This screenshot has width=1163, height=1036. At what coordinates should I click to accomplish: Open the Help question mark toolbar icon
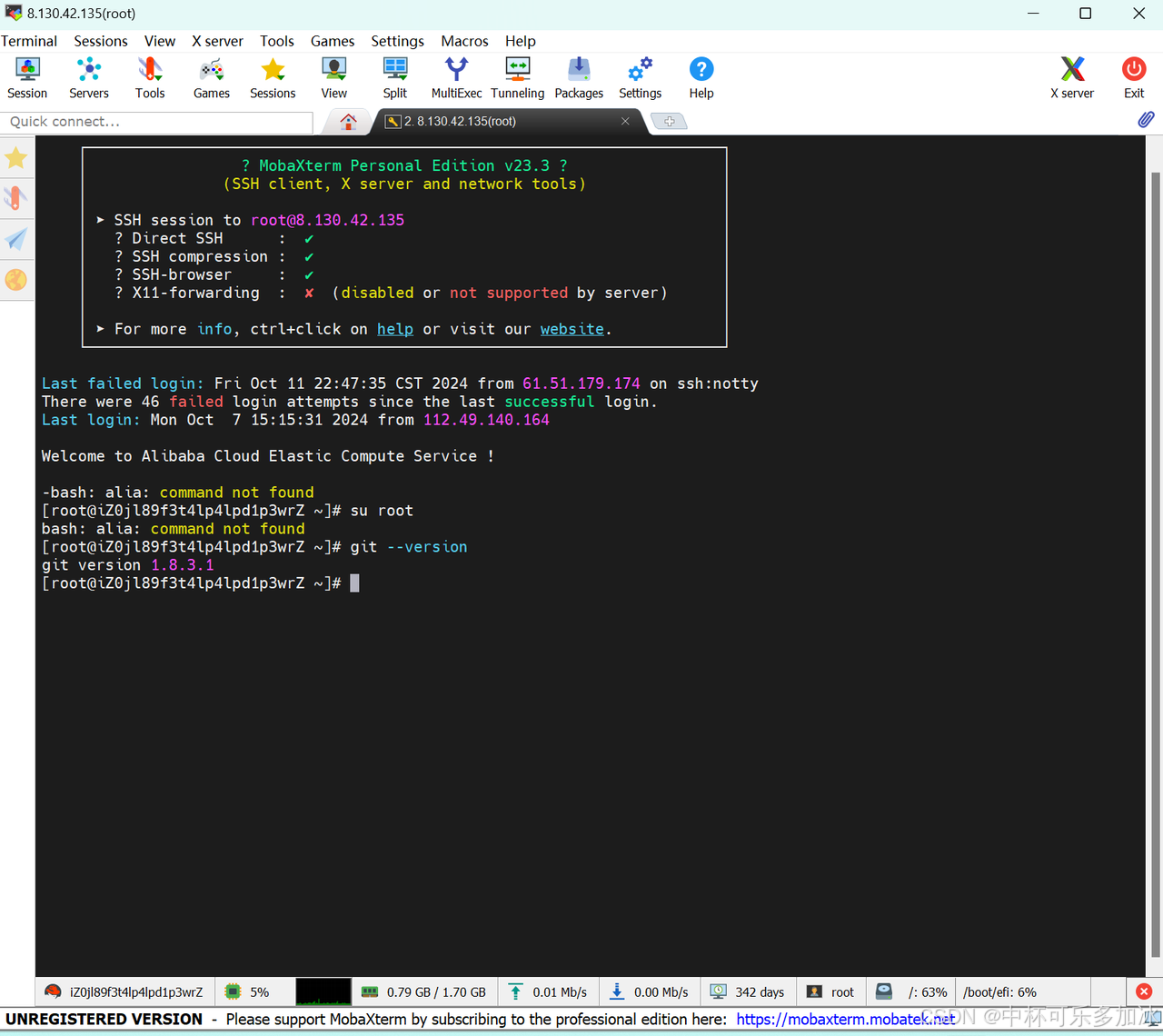point(701,78)
